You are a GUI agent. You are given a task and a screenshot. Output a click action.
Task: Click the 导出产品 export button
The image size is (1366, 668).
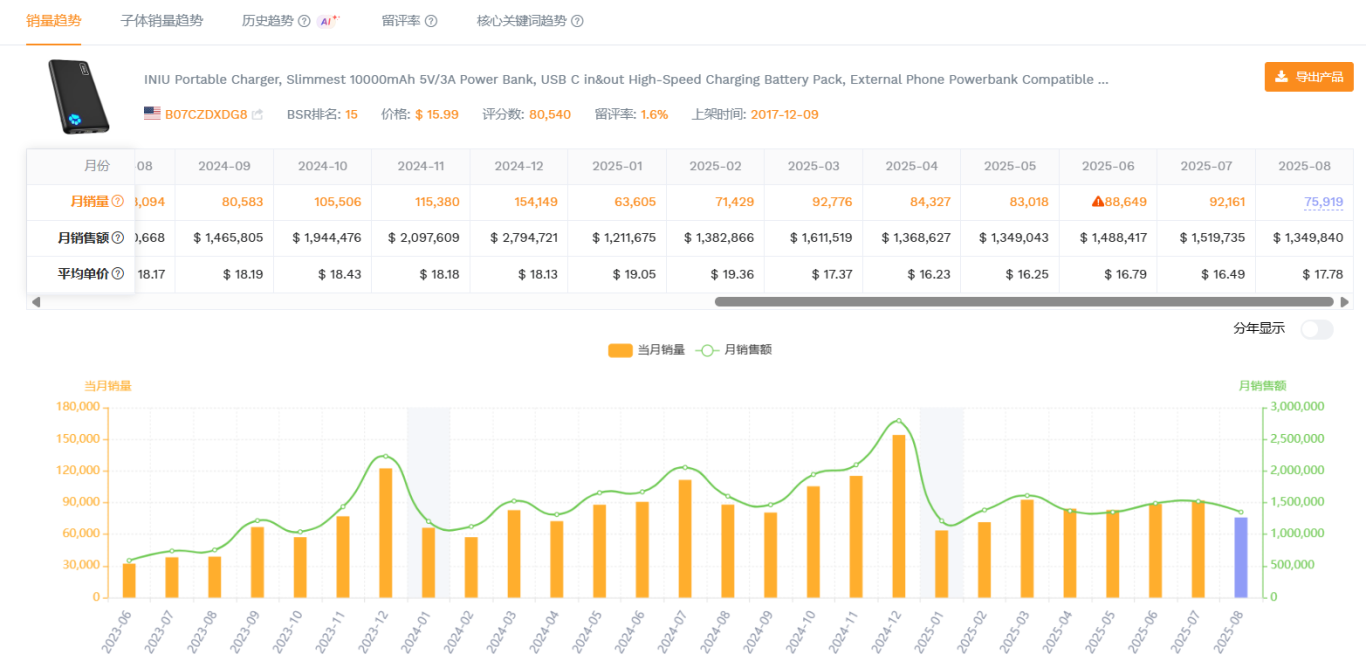(x=1308, y=77)
